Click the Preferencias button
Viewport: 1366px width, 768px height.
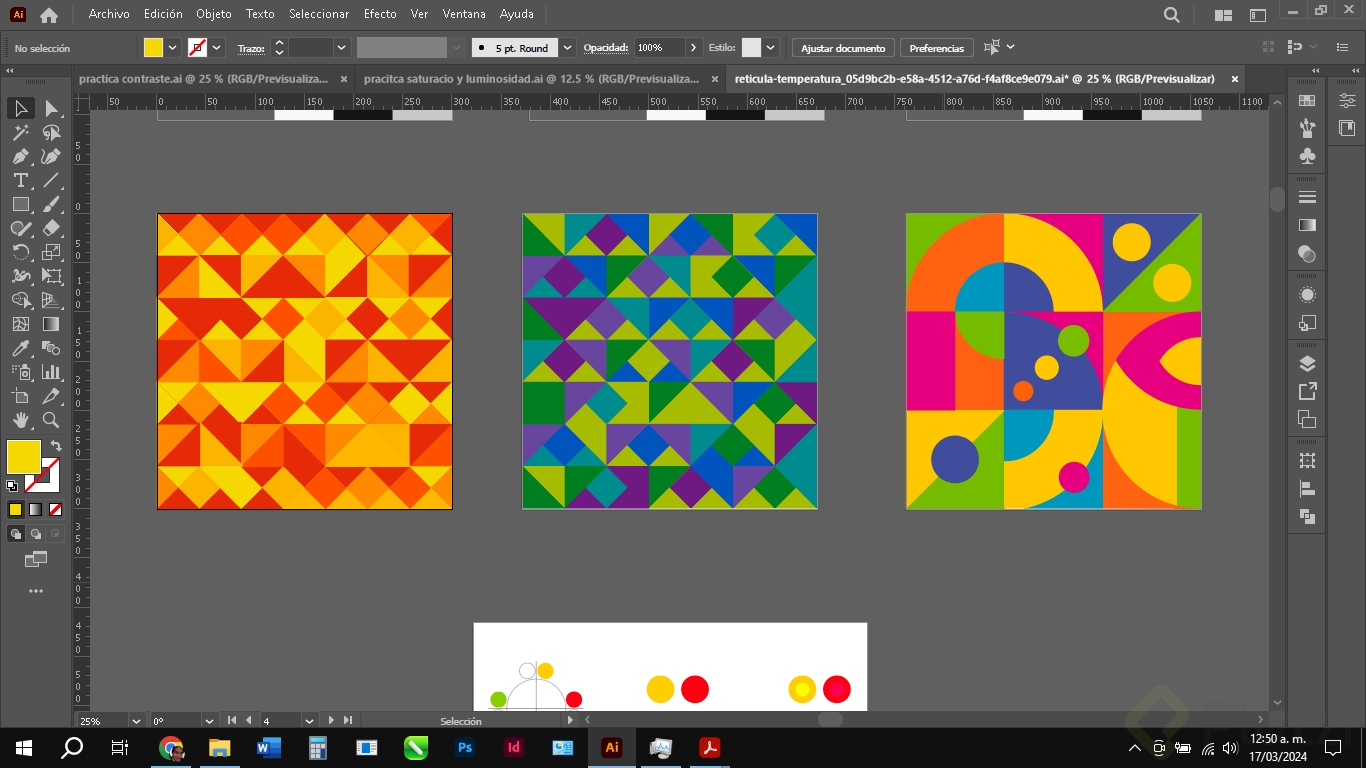[x=937, y=48]
